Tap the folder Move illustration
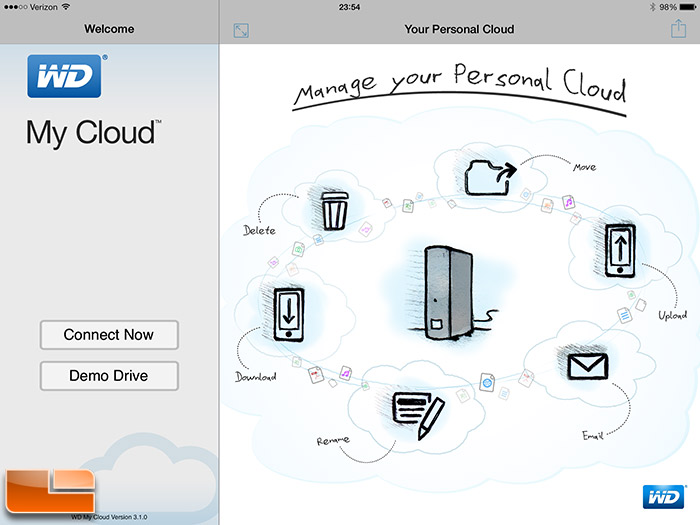700x525 pixels. [x=490, y=178]
